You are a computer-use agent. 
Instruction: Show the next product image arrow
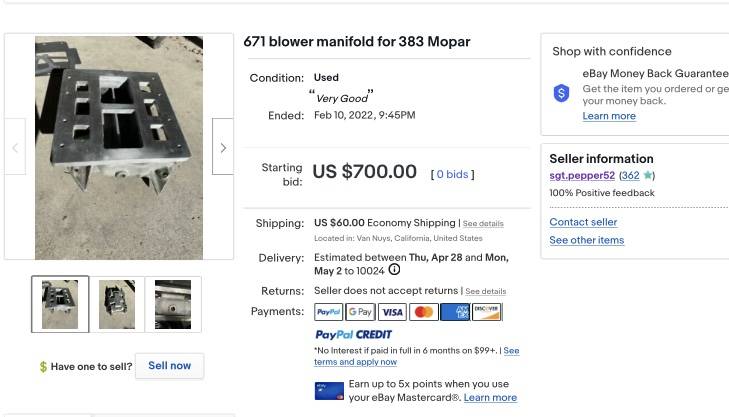(x=223, y=148)
